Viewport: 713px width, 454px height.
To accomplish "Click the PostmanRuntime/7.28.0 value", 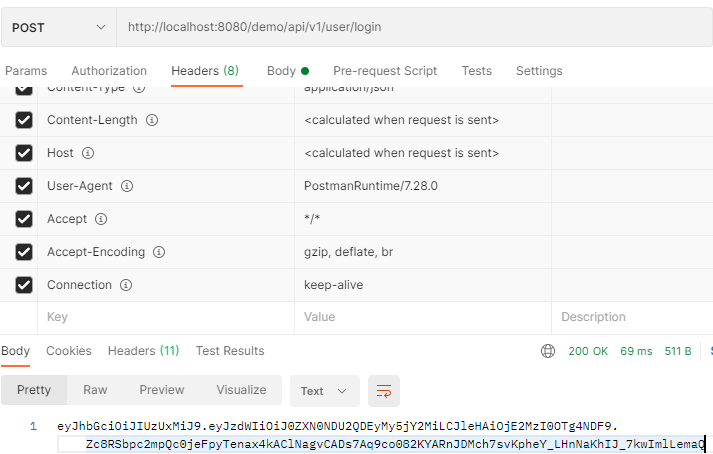I will click(371, 186).
